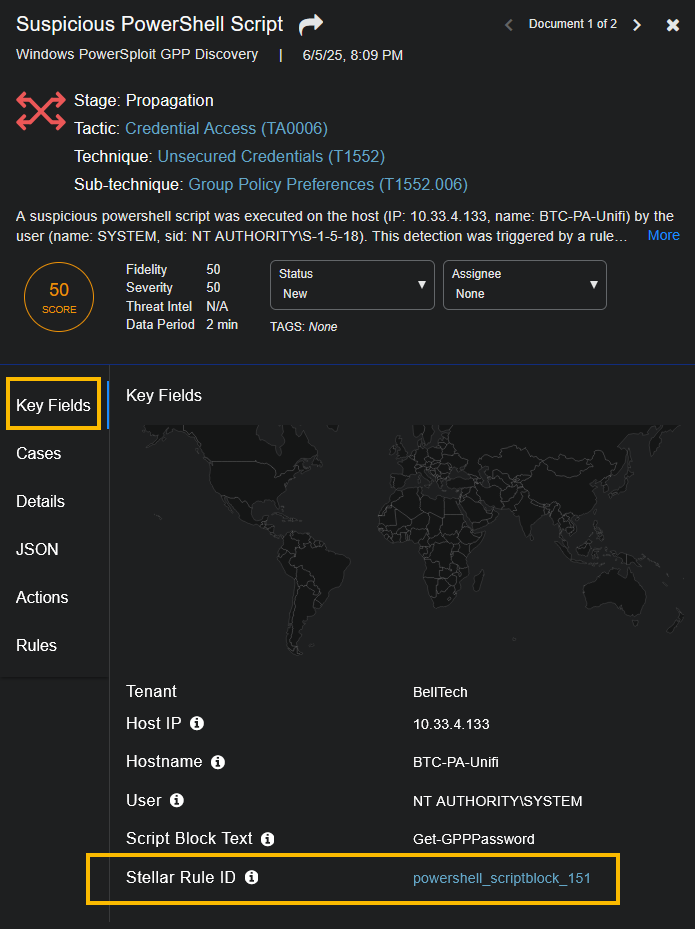
Task: Go to the next document arrow
Action: tap(637, 25)
